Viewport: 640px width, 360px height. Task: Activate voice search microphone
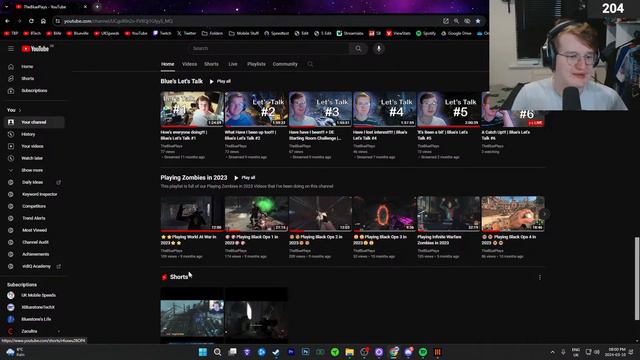pos(379,49)
